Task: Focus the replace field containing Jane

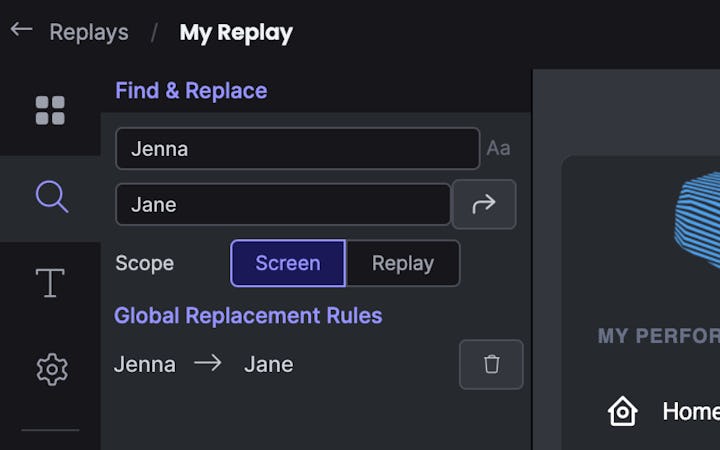Action: [x=283, y=204]
